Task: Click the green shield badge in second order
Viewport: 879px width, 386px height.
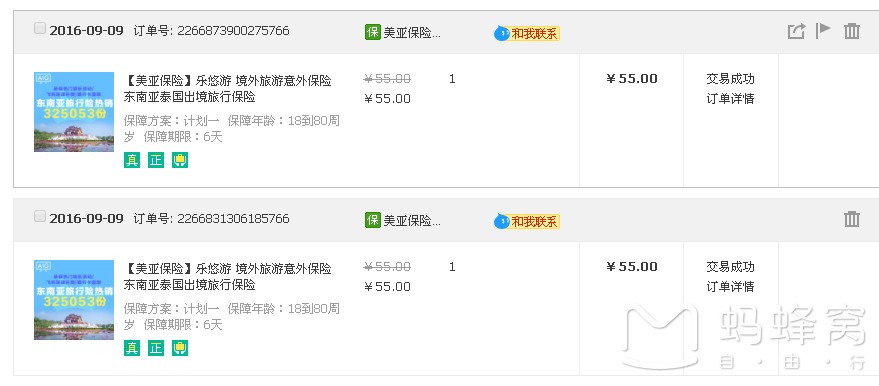Action: coord(180,348)
